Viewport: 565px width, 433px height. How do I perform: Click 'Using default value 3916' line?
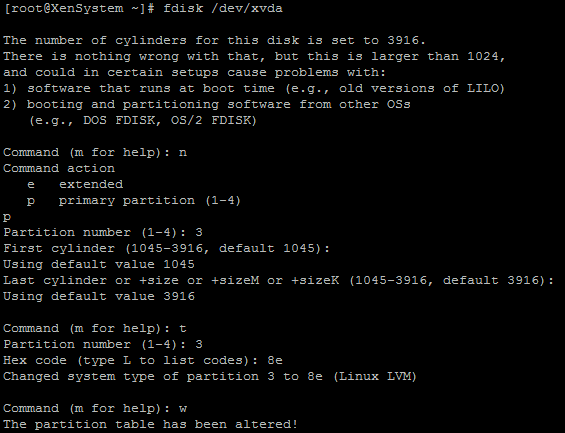tap(99, 296)
